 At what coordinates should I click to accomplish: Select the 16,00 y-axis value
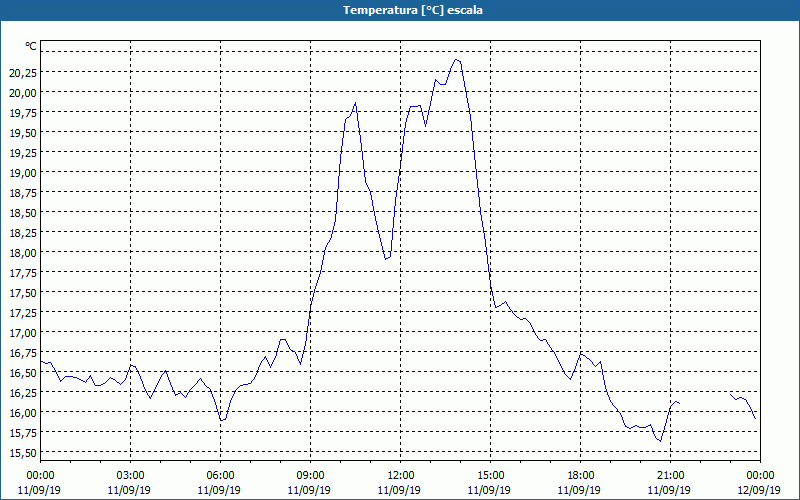23,413
